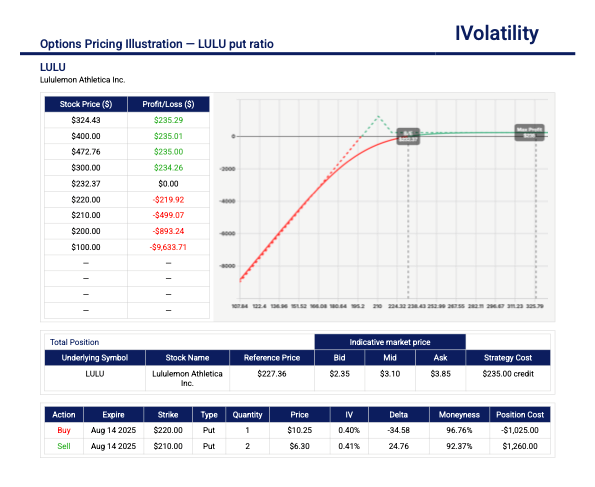This screenshot has height=487, width=595.
Task: Click the dashed green payoff peak at 210
Action: click(378, 116)
